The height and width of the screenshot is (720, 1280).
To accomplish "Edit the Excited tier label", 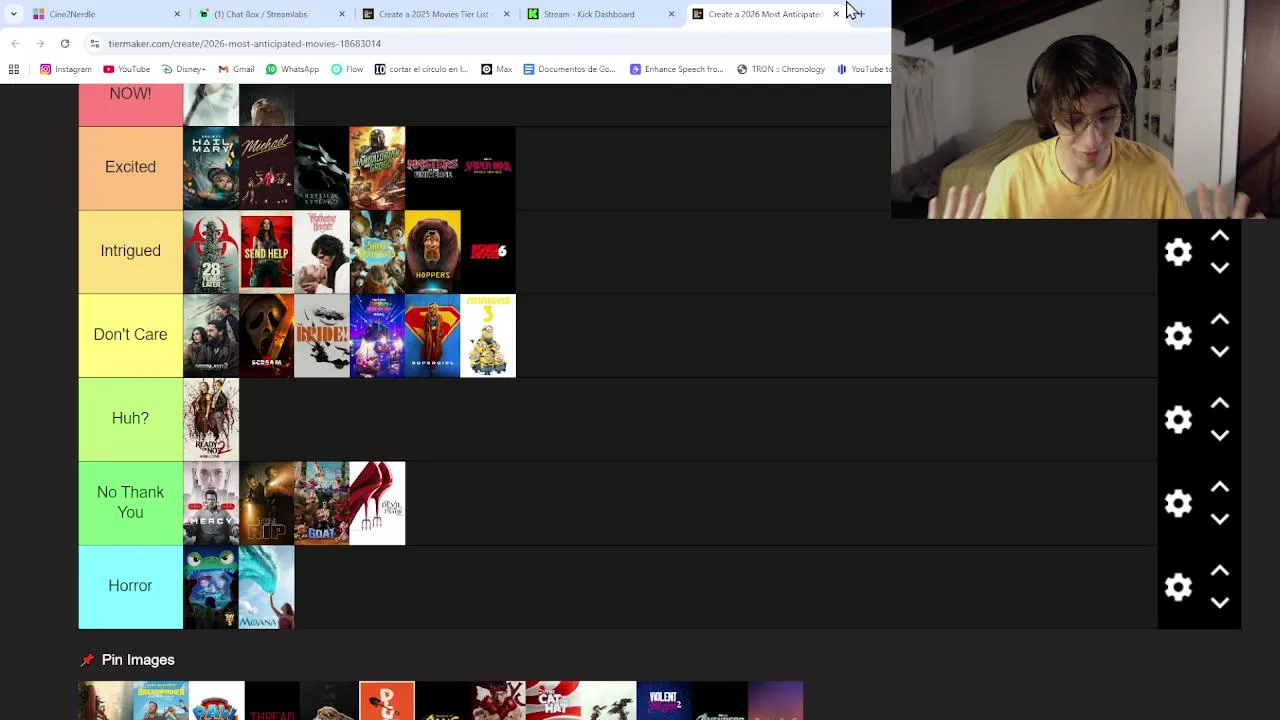I will tap(130, 167).
